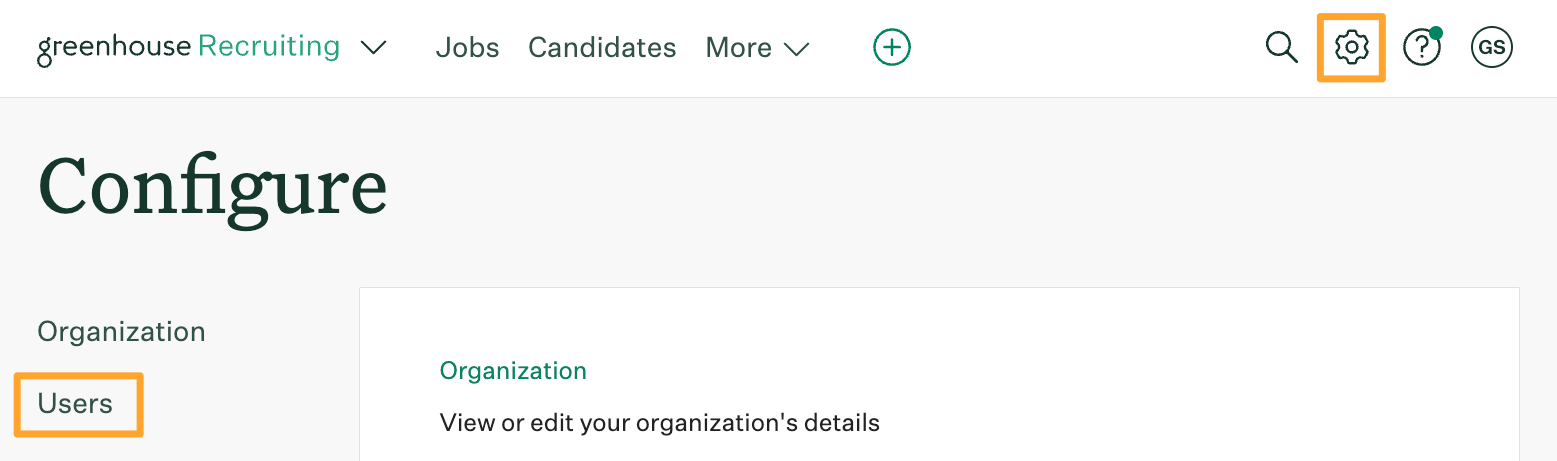Click the search magnifying glass icon
Screen dimensions: 1557x461
click(1281, 47)
